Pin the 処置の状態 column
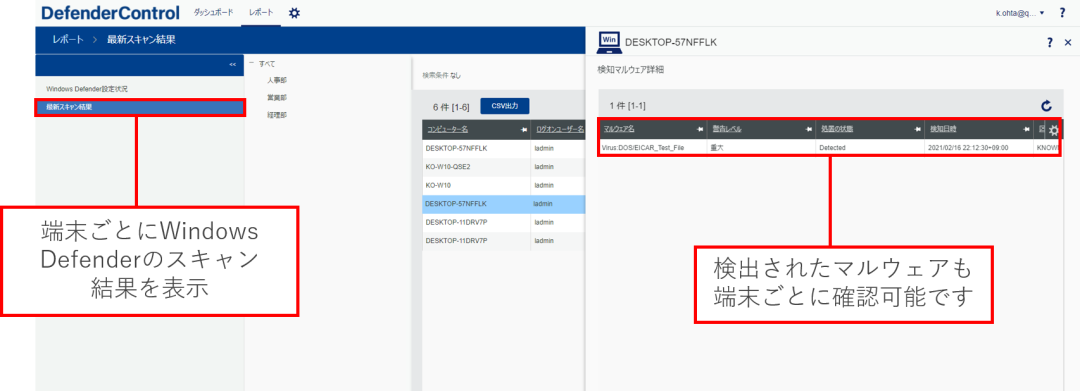The height and width of the screenshot is (391, 1080). tap(917, 129)
